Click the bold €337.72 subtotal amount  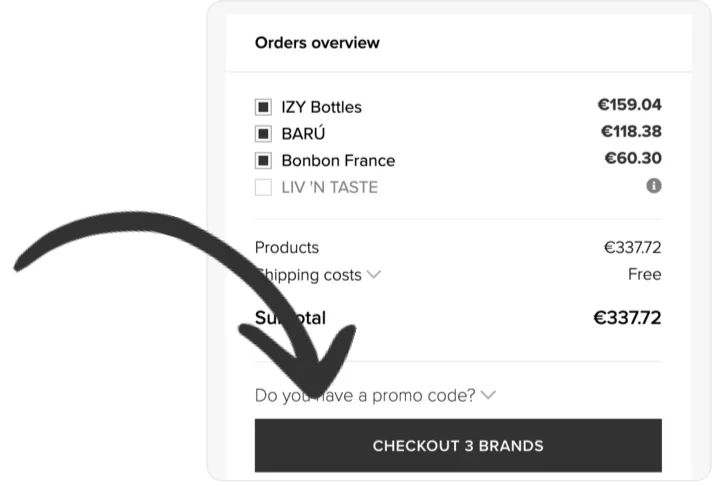627,318
